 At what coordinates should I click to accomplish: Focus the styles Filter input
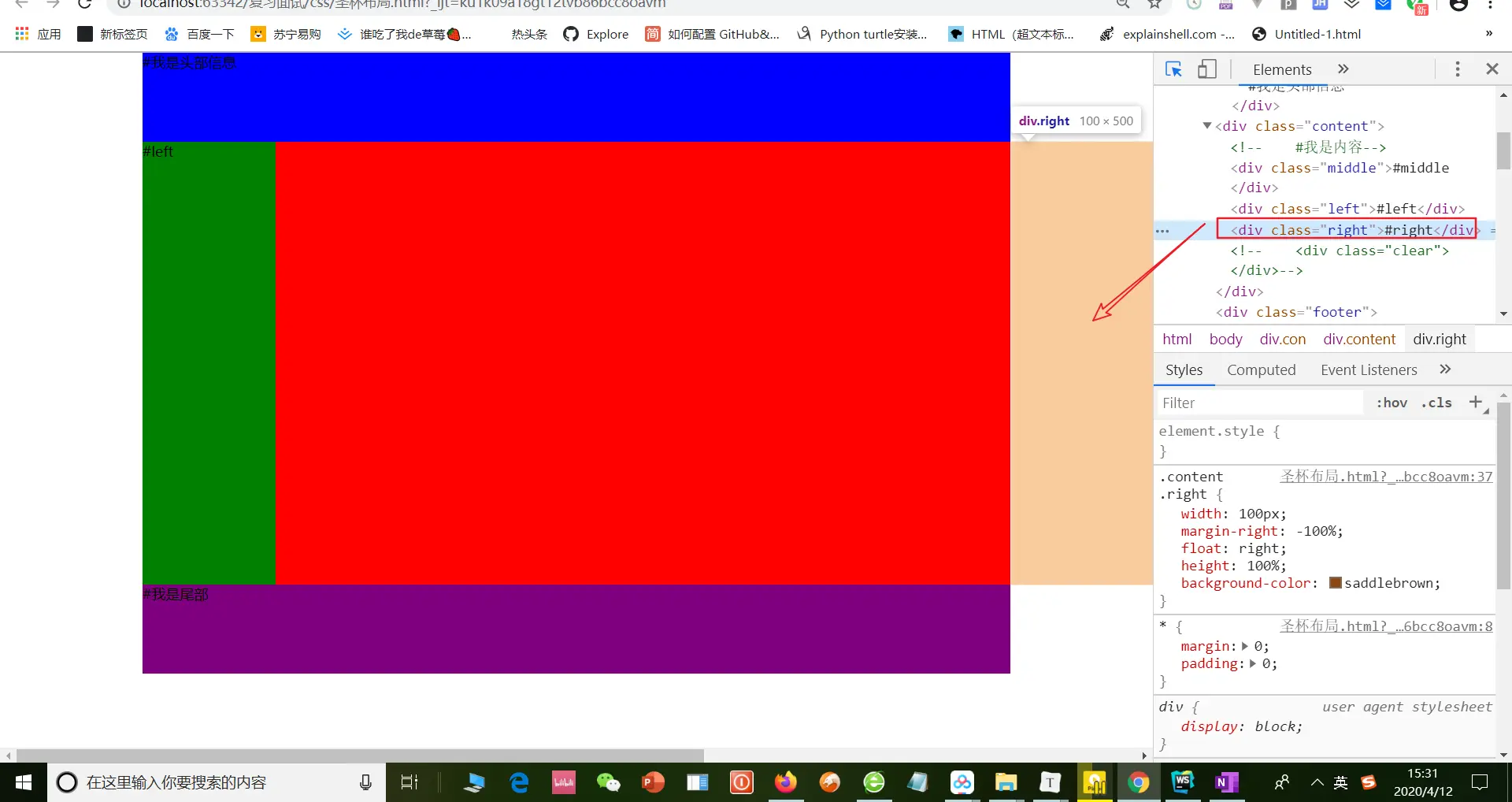coord(1260,403)
